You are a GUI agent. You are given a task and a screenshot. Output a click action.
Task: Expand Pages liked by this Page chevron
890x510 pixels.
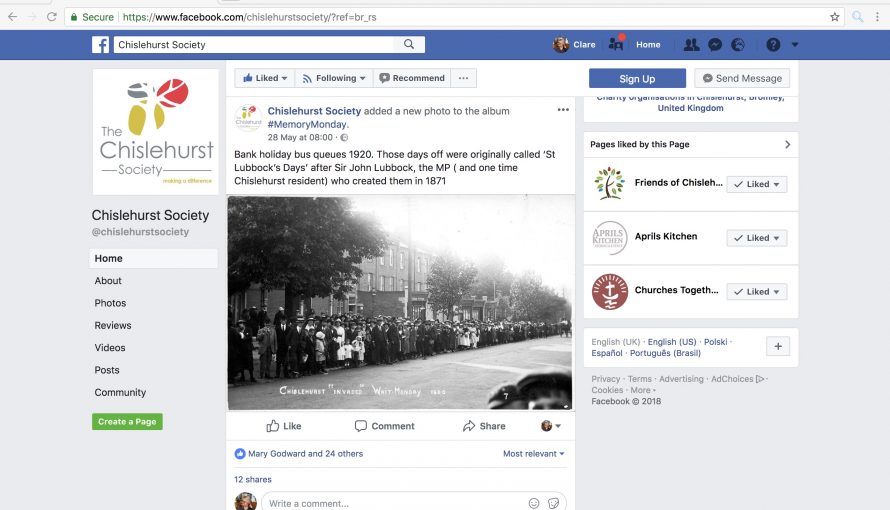pos(787,145)
